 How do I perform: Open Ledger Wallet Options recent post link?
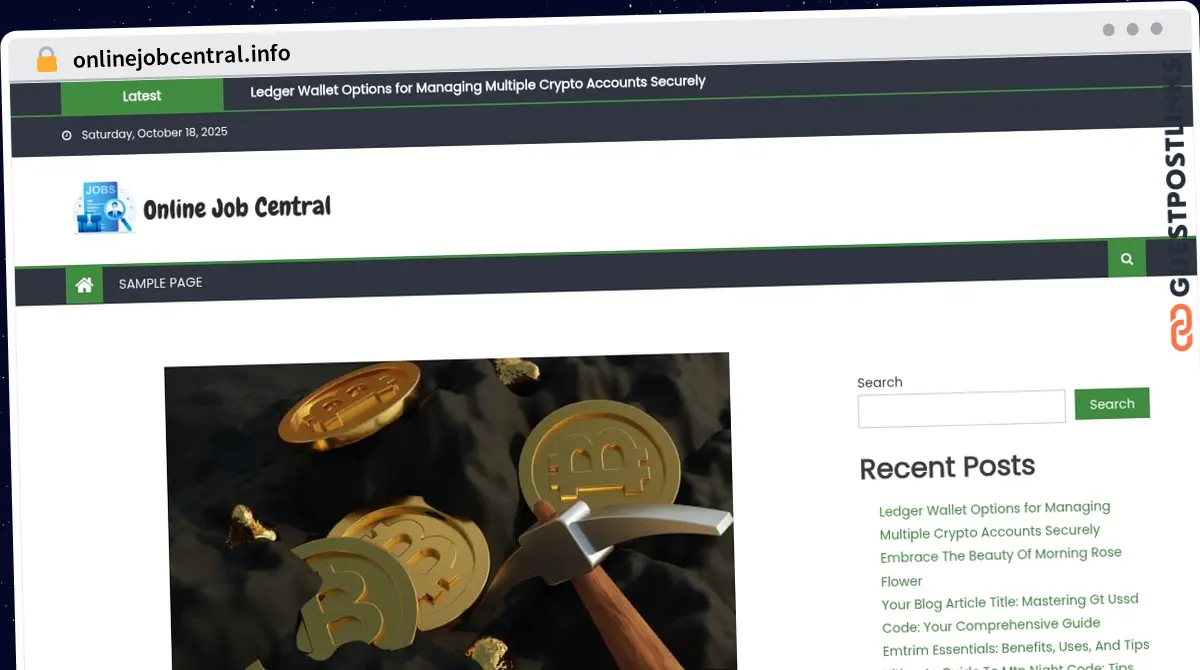point(994,520)
